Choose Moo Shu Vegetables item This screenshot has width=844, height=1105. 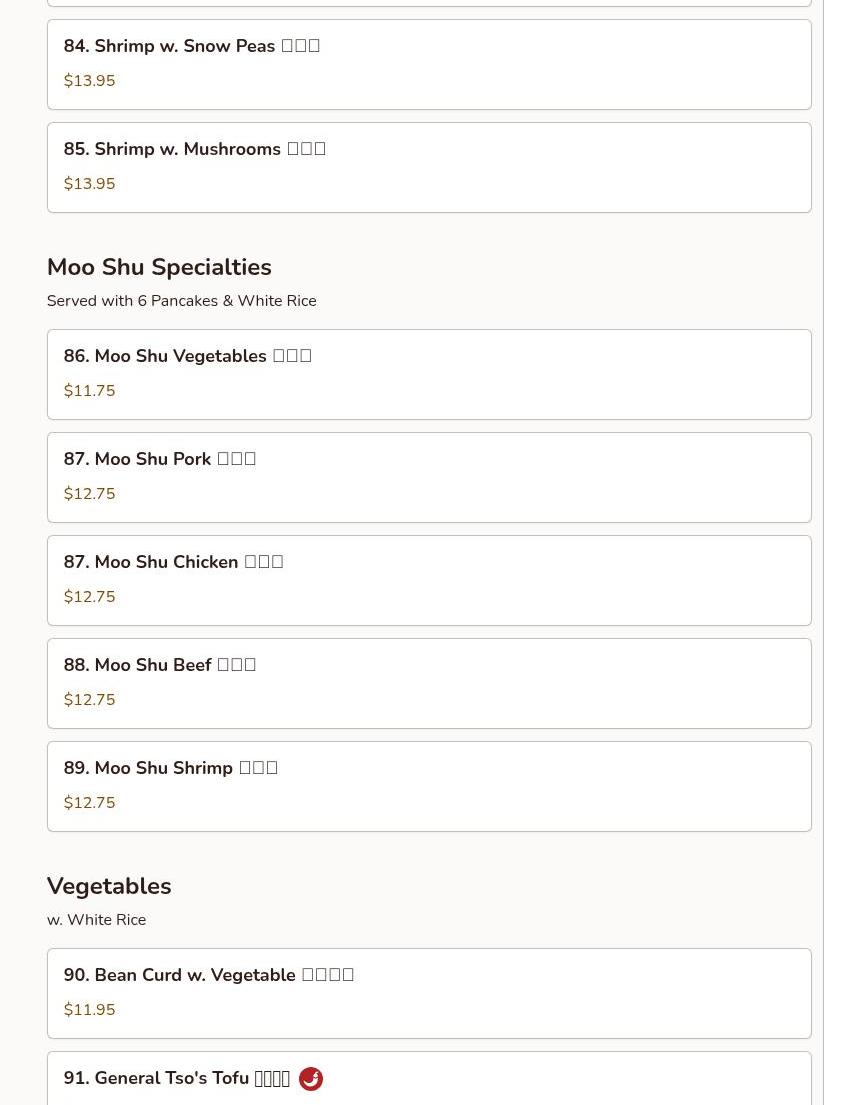coord(428,374)
